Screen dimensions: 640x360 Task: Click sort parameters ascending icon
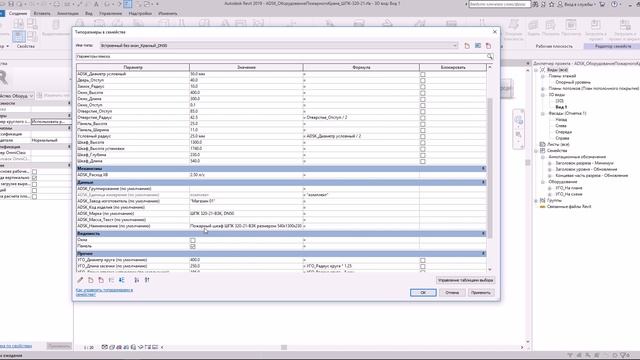click(x=137, y=280)
